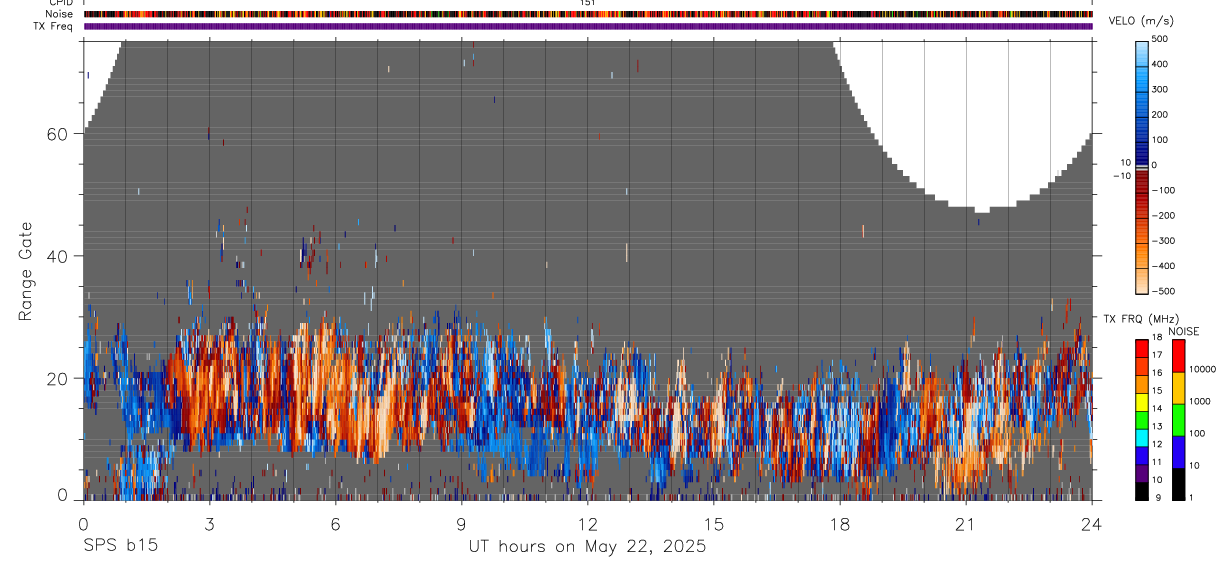
Task: Click the cyan segment of the TX FRQ legend
Action: click(1142, 438)
